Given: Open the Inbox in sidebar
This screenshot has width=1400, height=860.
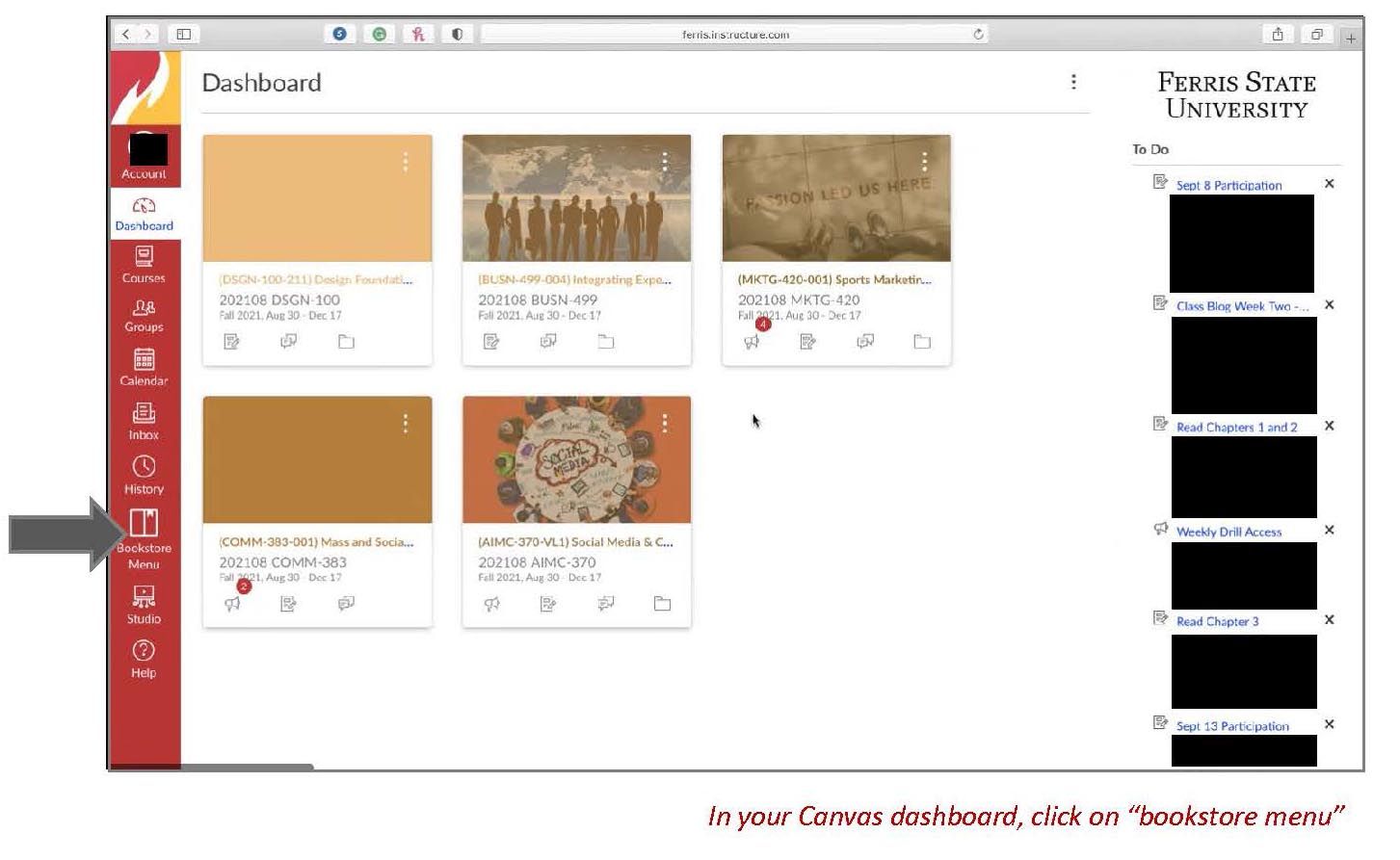Looking at the screenshot, I should click(144, 422).
